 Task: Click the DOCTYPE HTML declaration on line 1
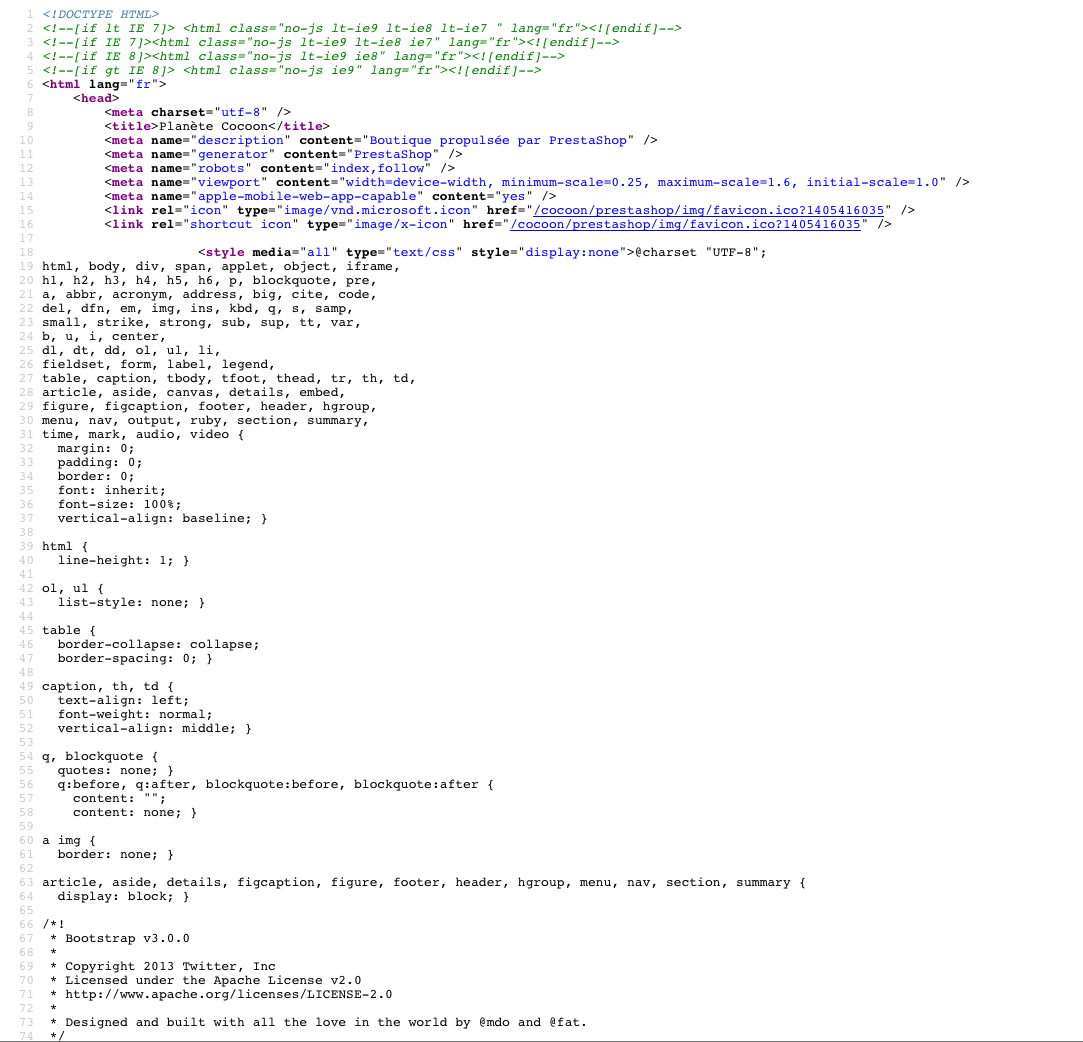pos(101,14)
